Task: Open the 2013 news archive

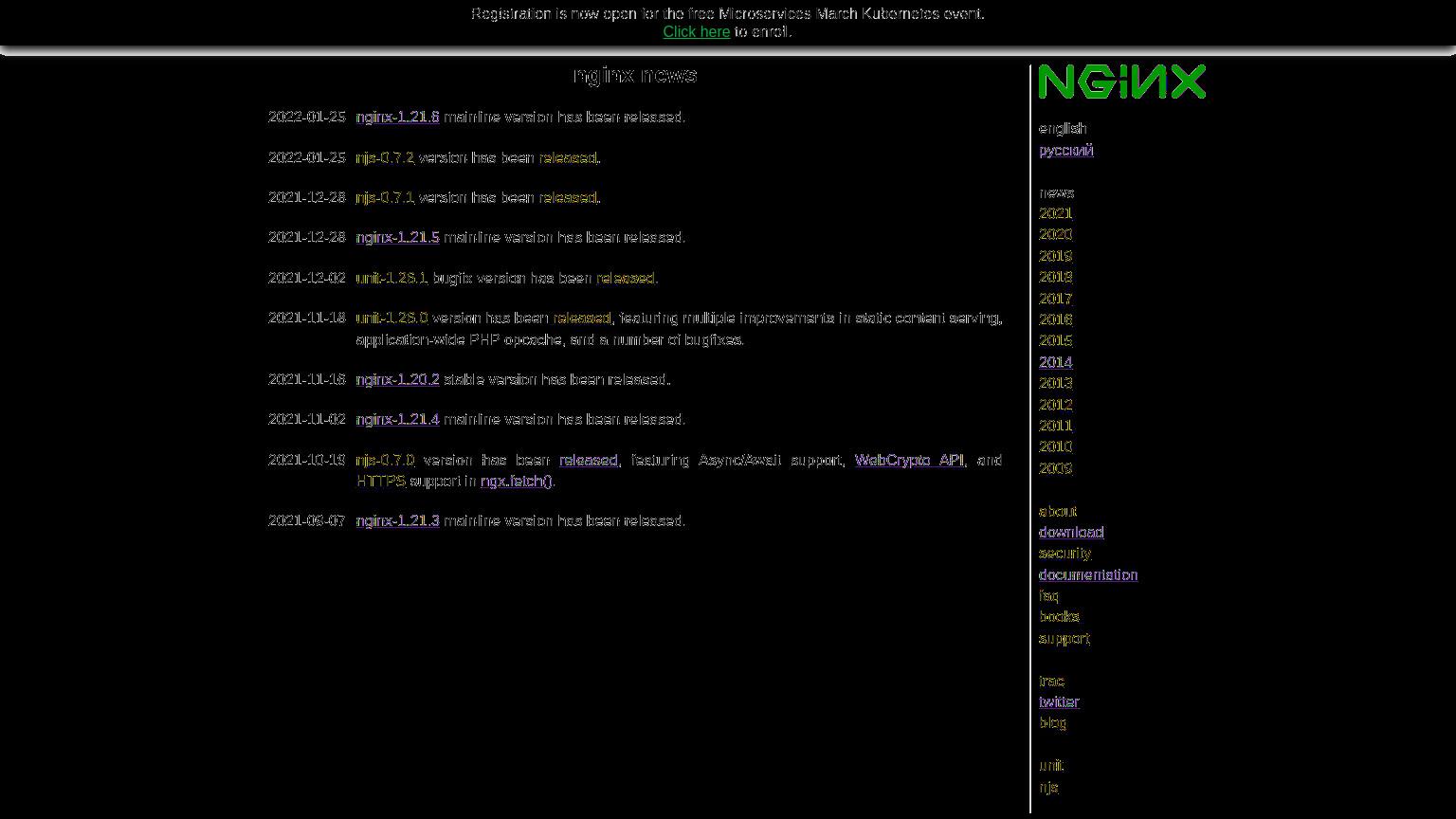Action: click(x=1056, y=384)
